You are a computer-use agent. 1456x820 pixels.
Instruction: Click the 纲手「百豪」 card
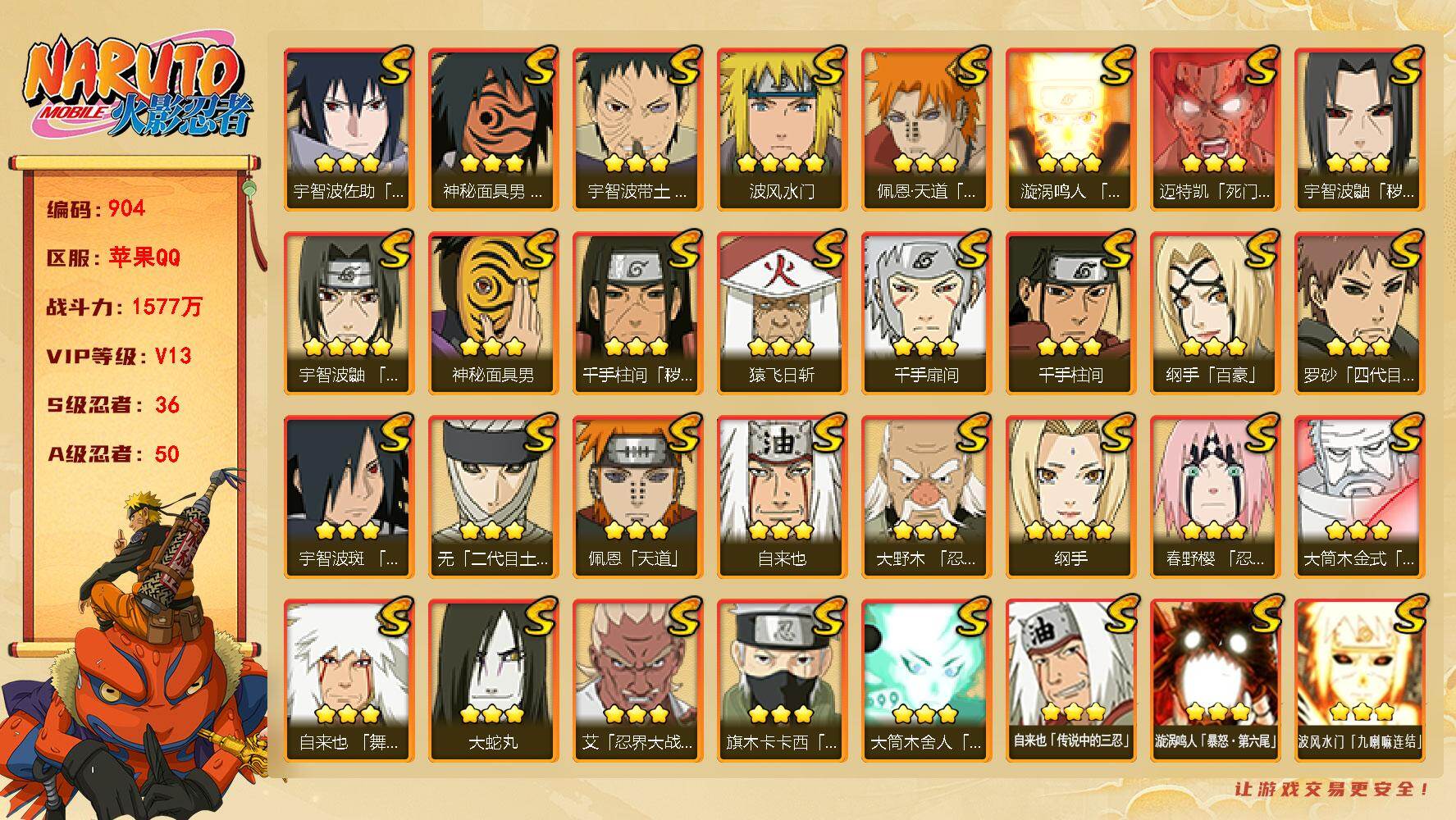(x=1215, y=312)
